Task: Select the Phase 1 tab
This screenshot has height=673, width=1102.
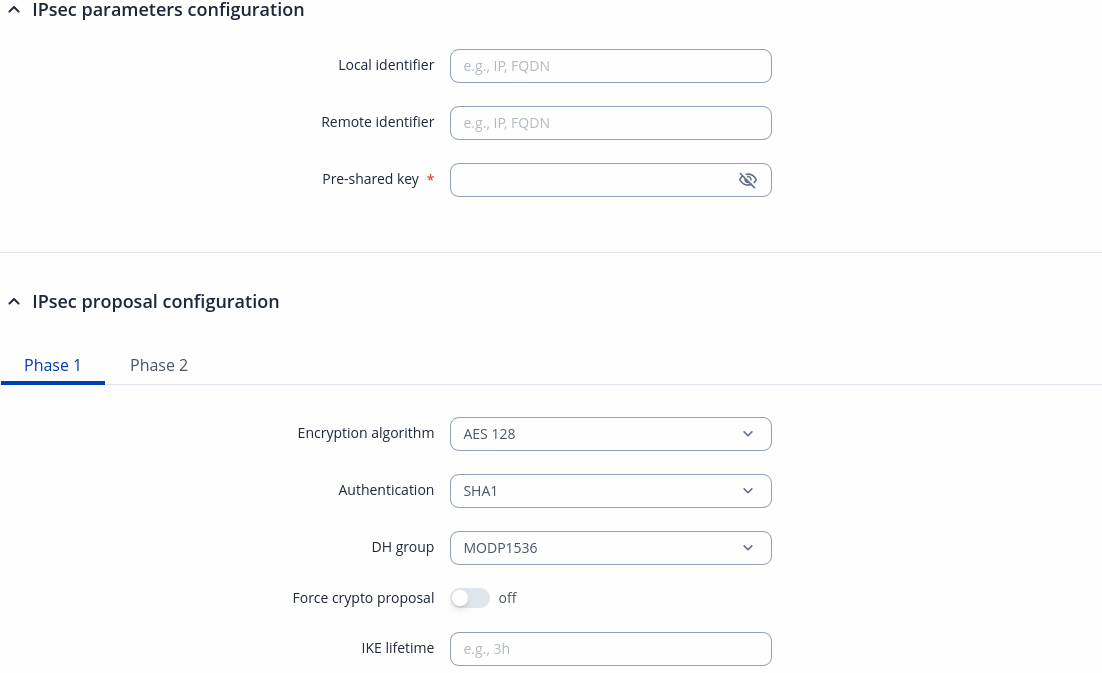Action: click(53, 365)
